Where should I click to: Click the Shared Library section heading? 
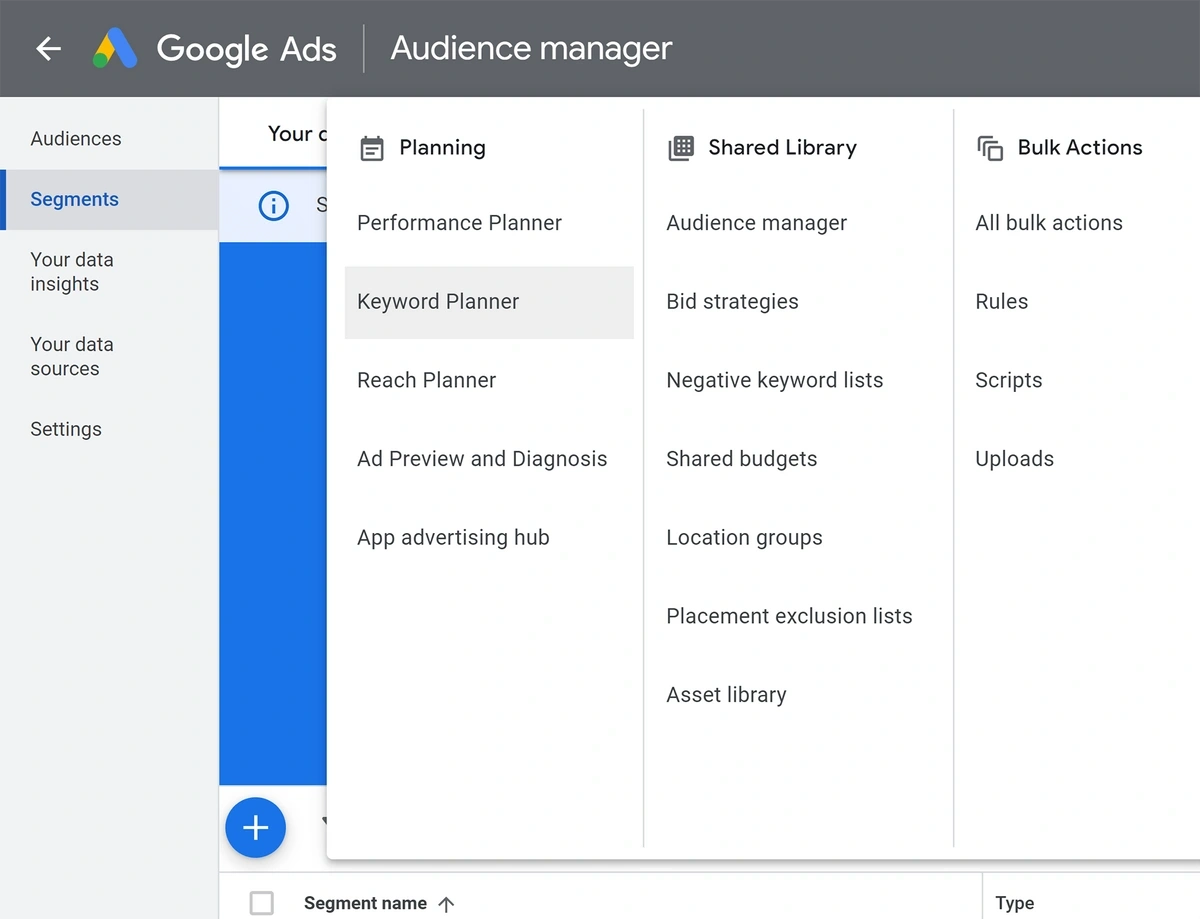[x=782, y=148]
